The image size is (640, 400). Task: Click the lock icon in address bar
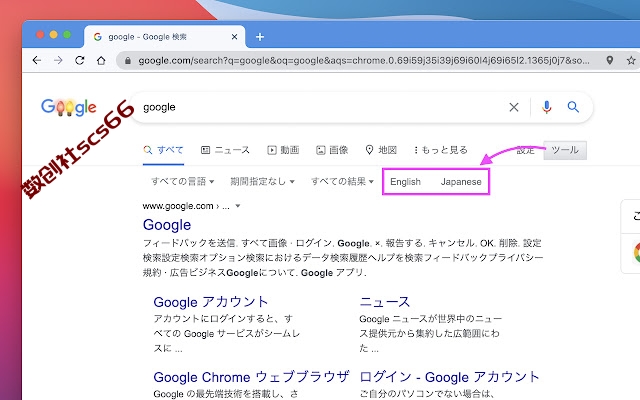tap(128, 61)
